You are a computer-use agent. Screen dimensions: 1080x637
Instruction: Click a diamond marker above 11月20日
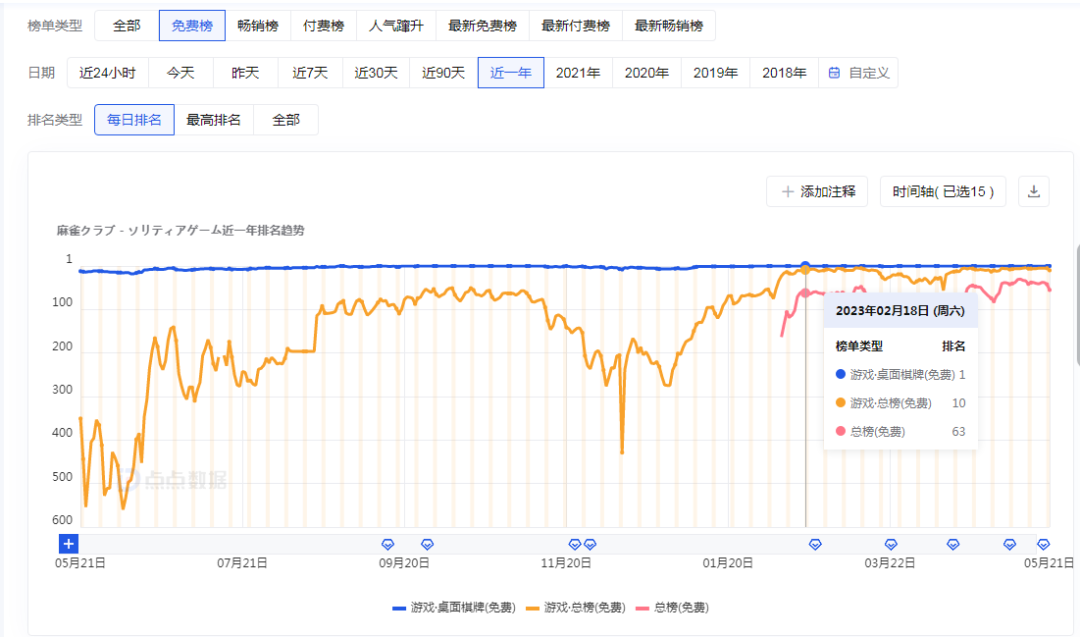pyautogui.click(x=577, y=545)
